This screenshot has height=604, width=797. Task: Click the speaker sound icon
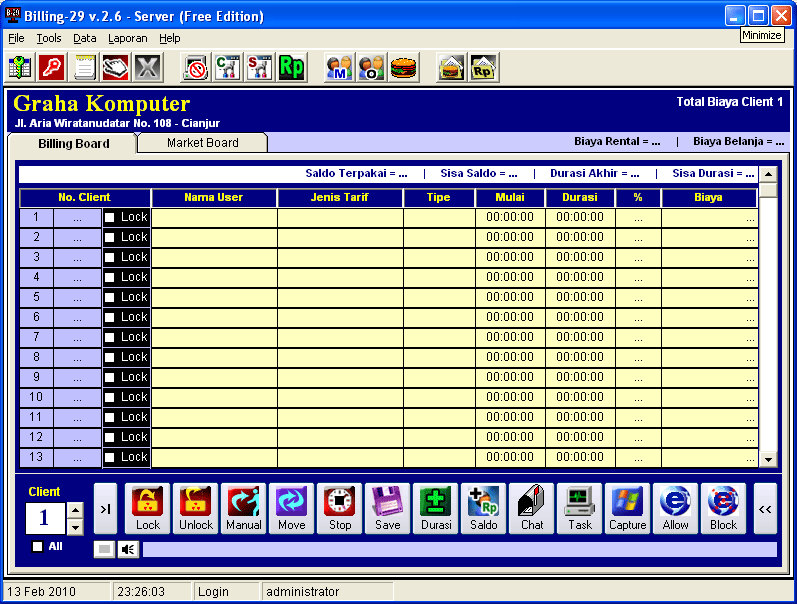[x=128, y=549]
